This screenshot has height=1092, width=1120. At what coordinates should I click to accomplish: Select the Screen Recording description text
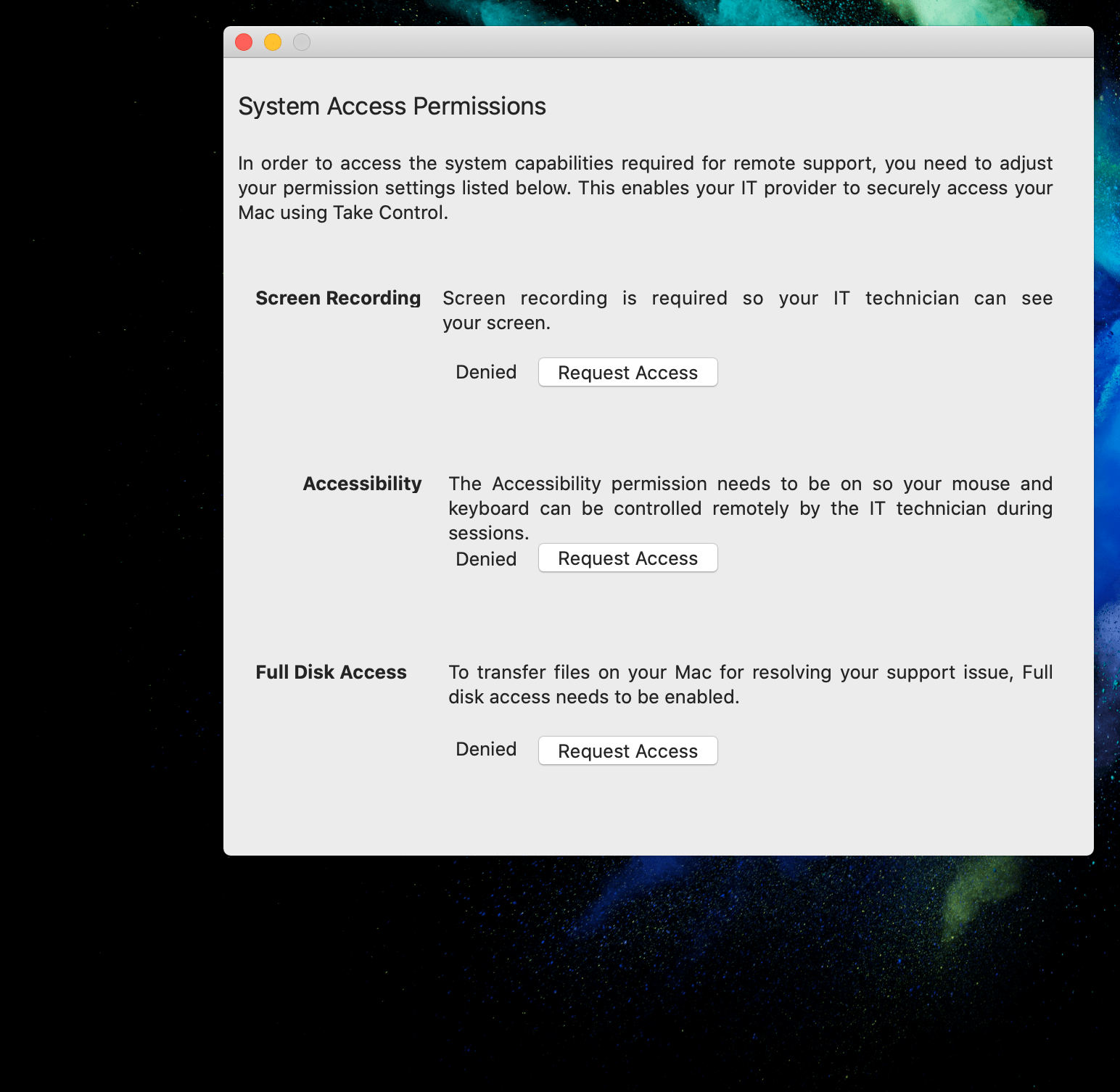[747, 310]
